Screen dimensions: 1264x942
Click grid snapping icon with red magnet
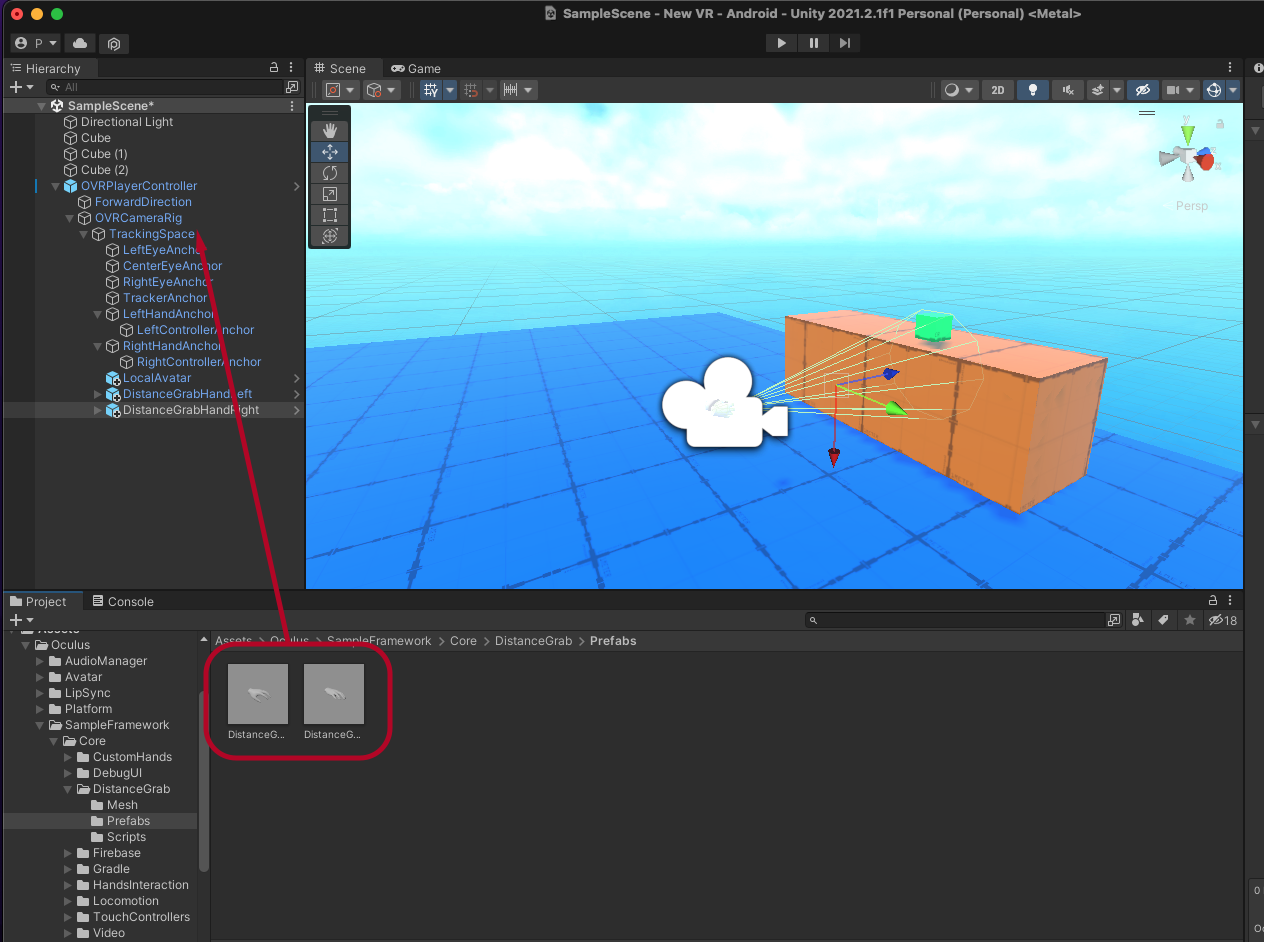click(x=471, y=90)
